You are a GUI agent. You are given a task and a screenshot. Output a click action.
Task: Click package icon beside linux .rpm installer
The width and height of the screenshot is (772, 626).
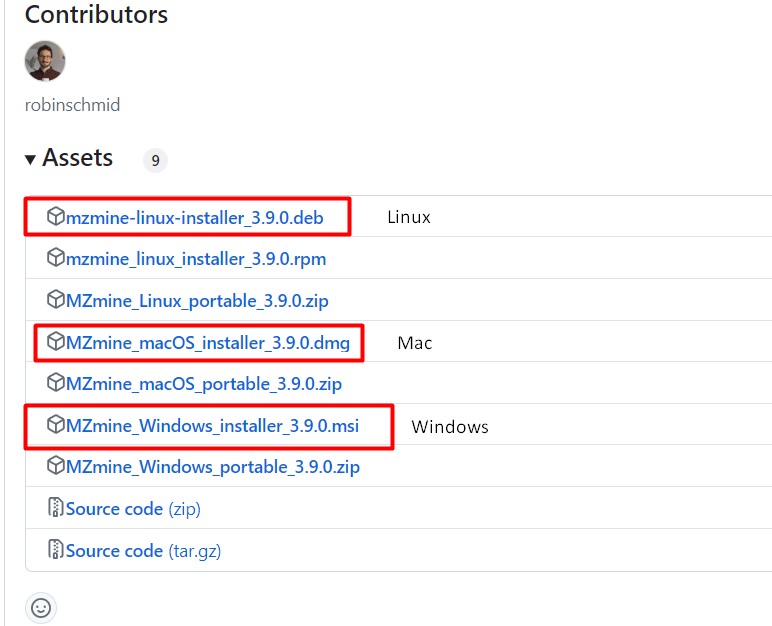(56, 258)
